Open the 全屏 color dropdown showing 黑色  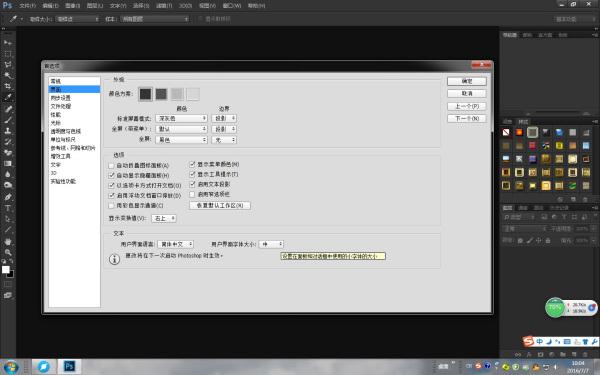pos(181,140)
